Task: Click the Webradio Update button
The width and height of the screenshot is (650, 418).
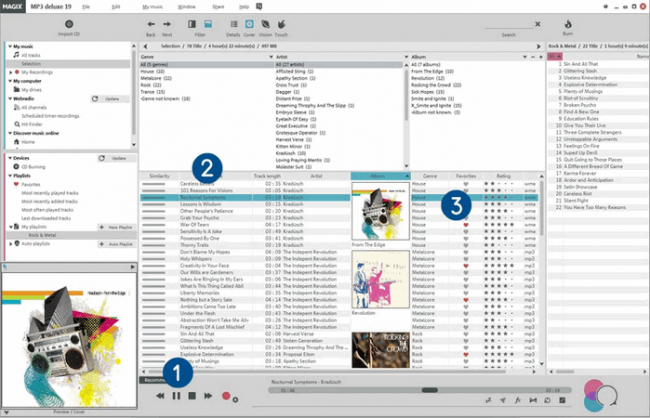Action: pyautogui.click(x=110, y=99)
